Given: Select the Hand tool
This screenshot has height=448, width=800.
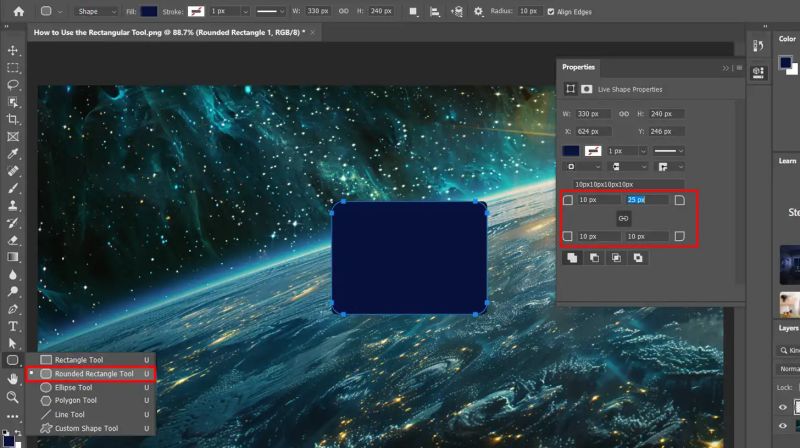Looking at the screenshot, I should click(13, 379).
